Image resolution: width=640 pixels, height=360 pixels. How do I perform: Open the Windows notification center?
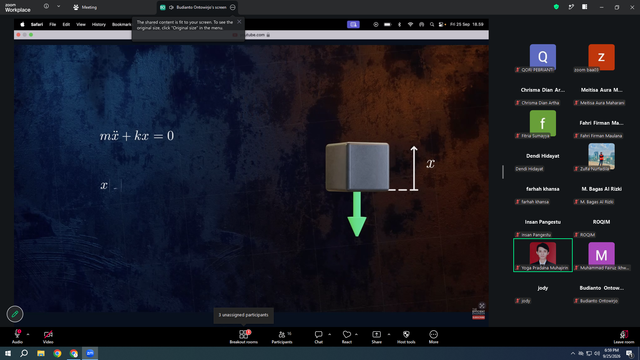630,353
